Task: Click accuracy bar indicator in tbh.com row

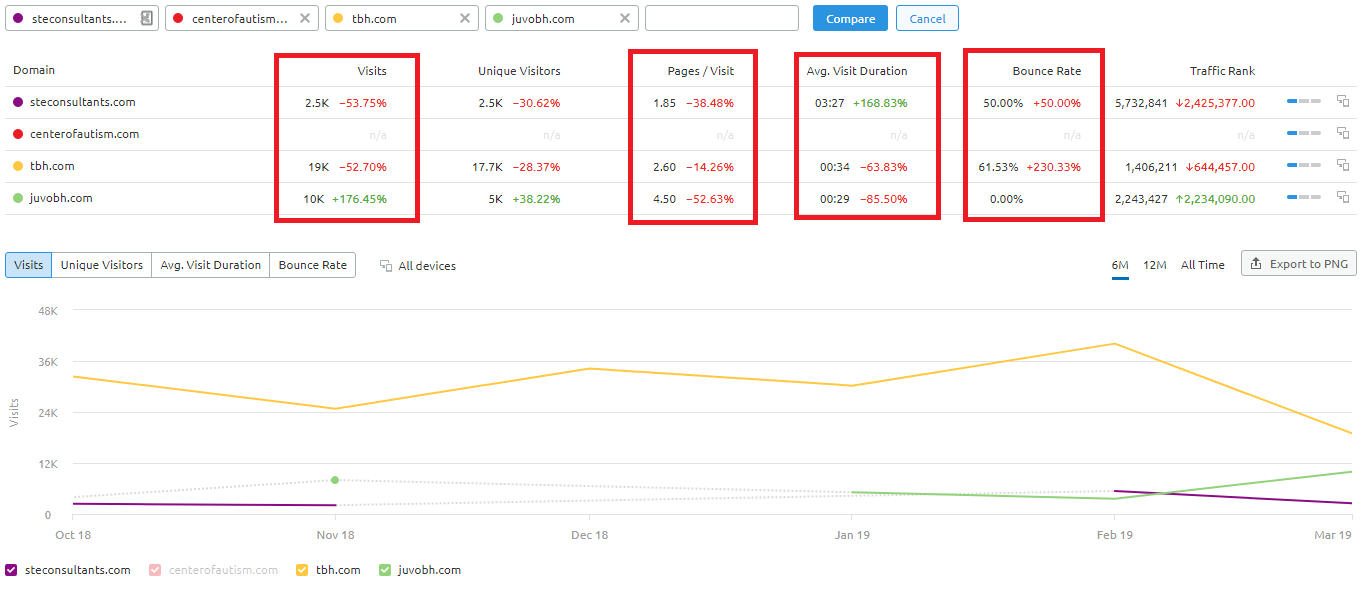Action: pyautogui.click(x=1304, y=166)
